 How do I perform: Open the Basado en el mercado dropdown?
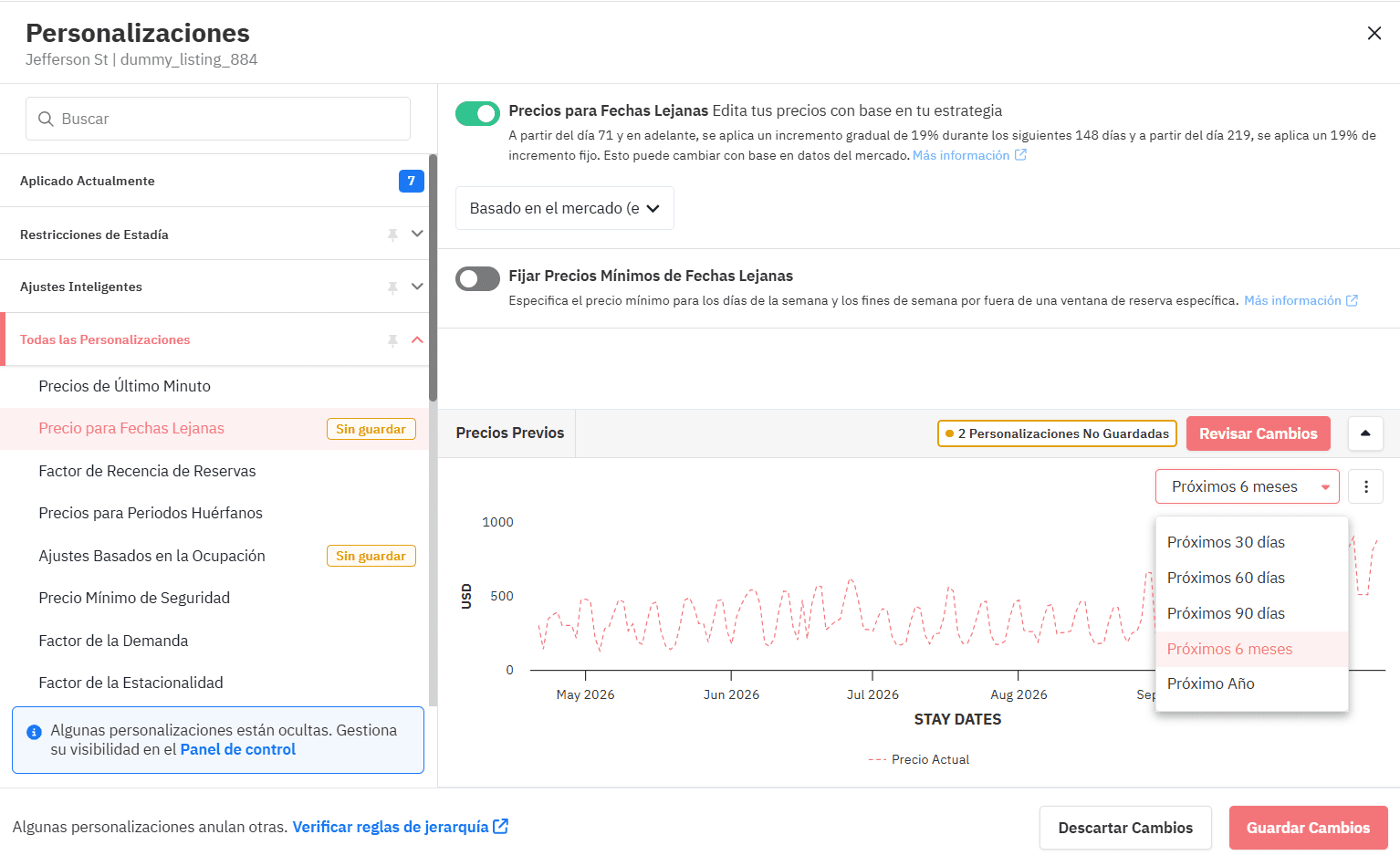click(564, 208)
